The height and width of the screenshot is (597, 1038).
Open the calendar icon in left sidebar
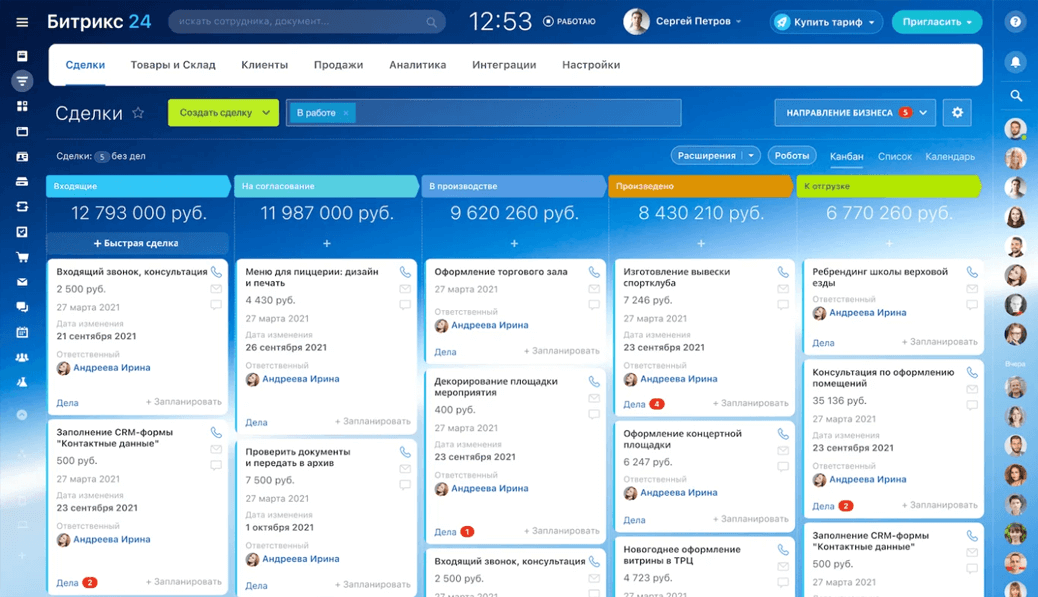22,332
